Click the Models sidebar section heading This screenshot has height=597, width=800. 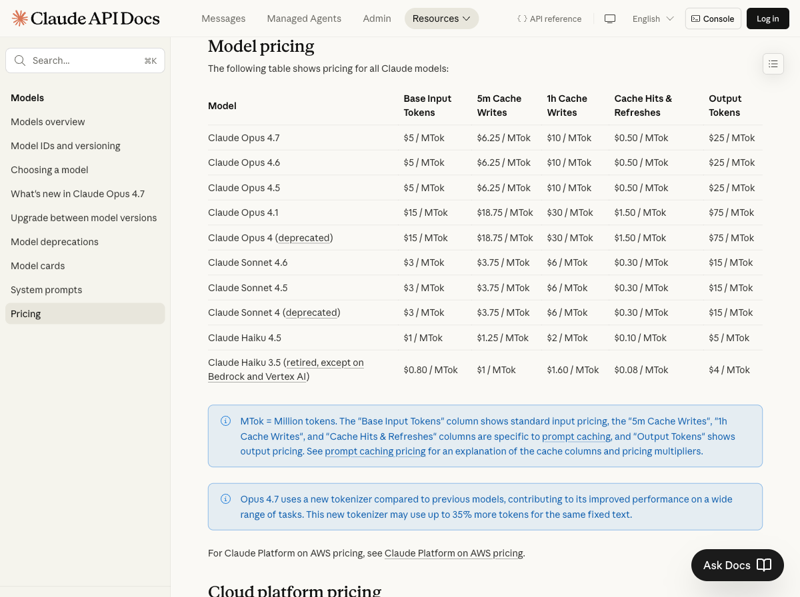pyautogui.click(x=28, y=98)
